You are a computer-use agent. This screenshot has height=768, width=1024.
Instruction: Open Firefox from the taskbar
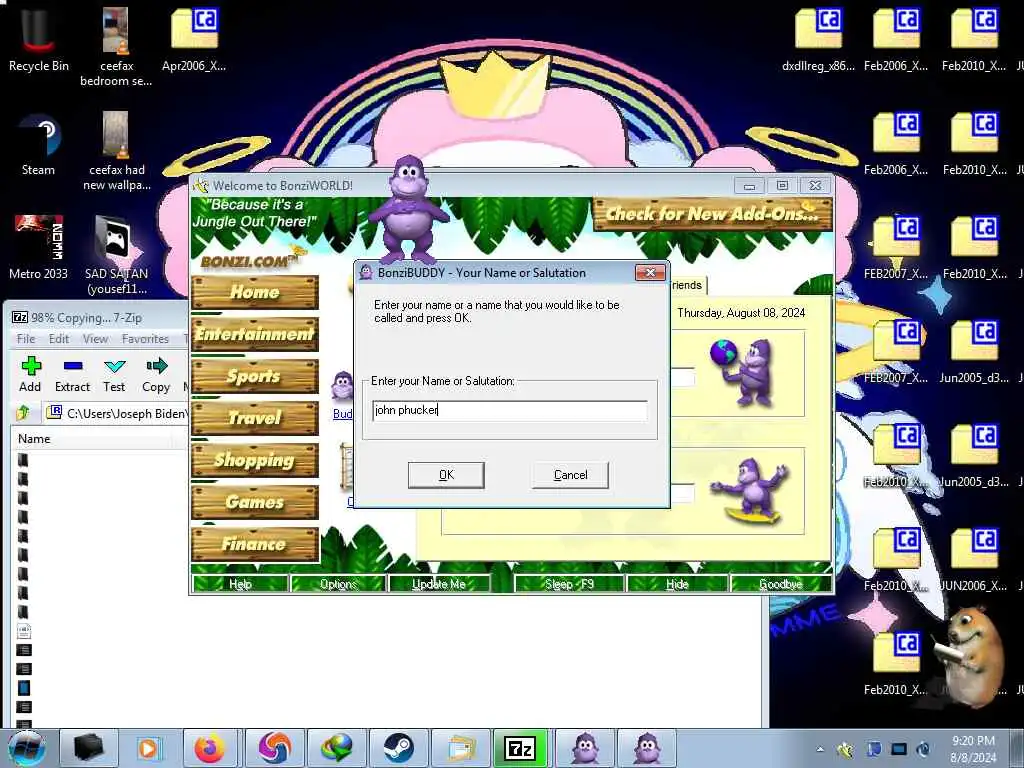click(209, 748)
